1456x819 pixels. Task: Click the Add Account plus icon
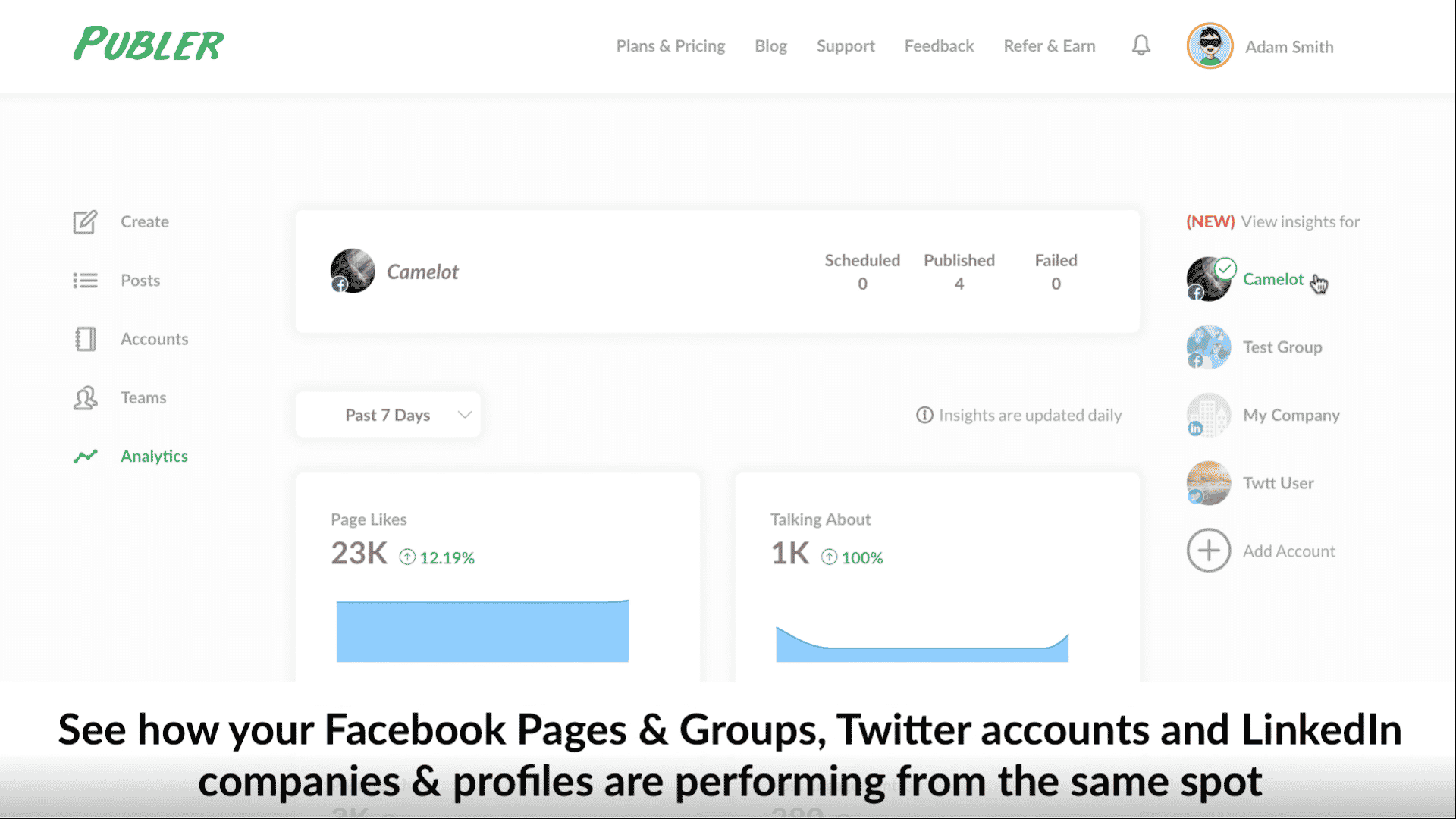1209,551
